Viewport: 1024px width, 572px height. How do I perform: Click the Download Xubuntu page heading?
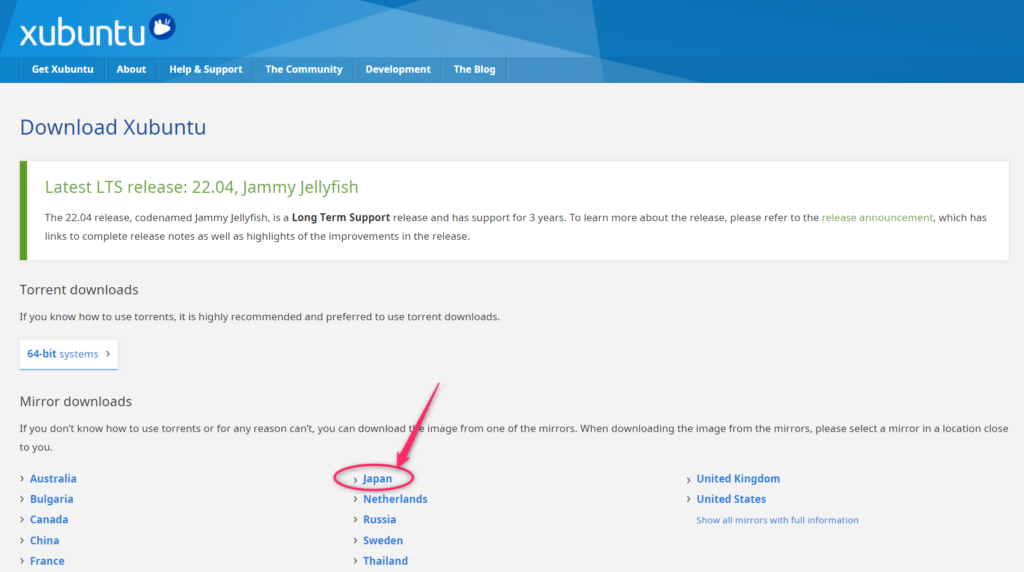113,127
